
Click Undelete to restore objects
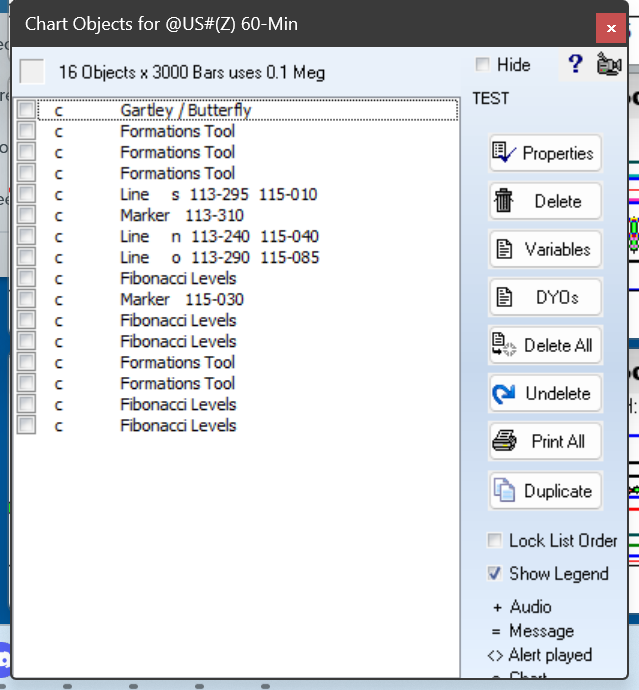click(545, 393)
